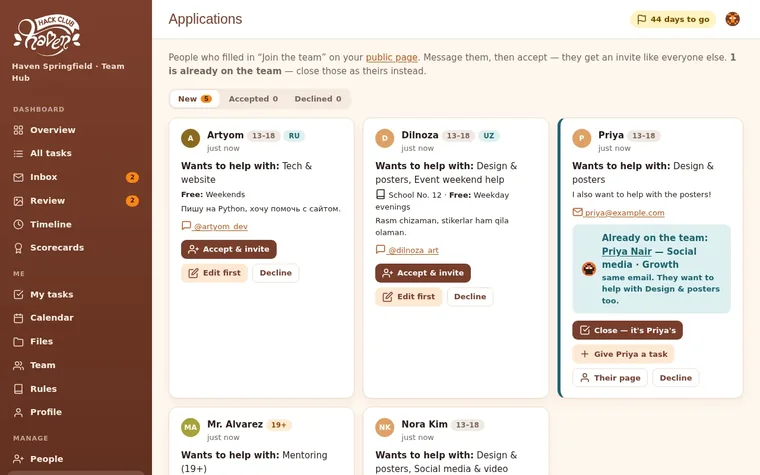Click the Haven Springfield · Team Hub title
760x475 pixels.
coord(68,72)
